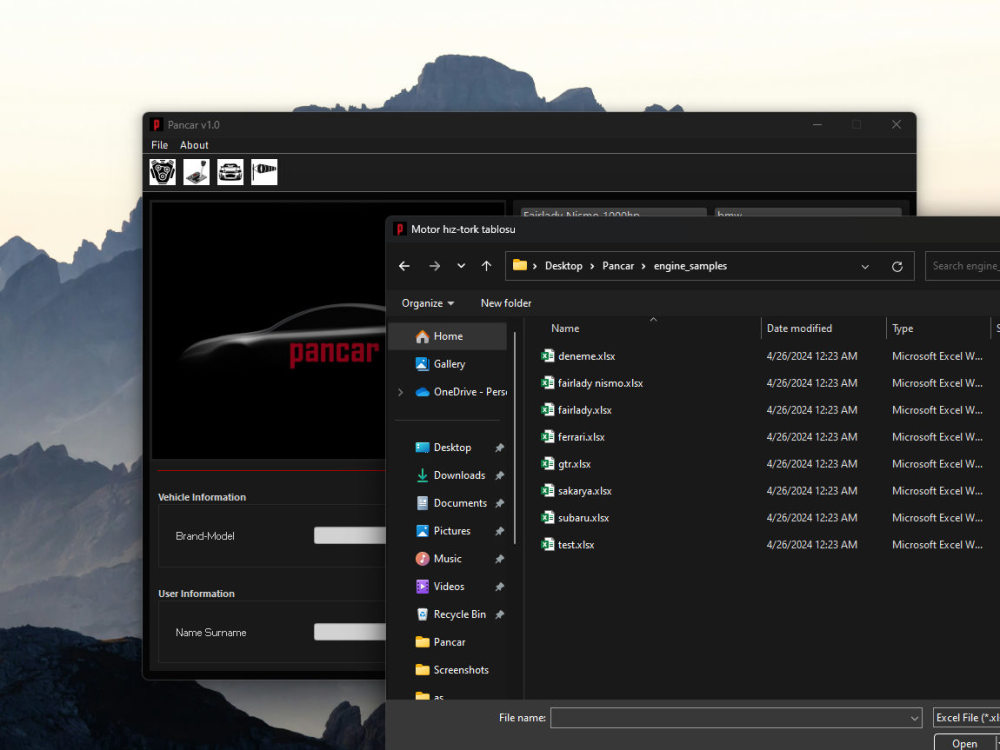The image size is (1000, 750).
Task: Click the pin icon beside Recycle Bin
Action: [x=499, y=615]
